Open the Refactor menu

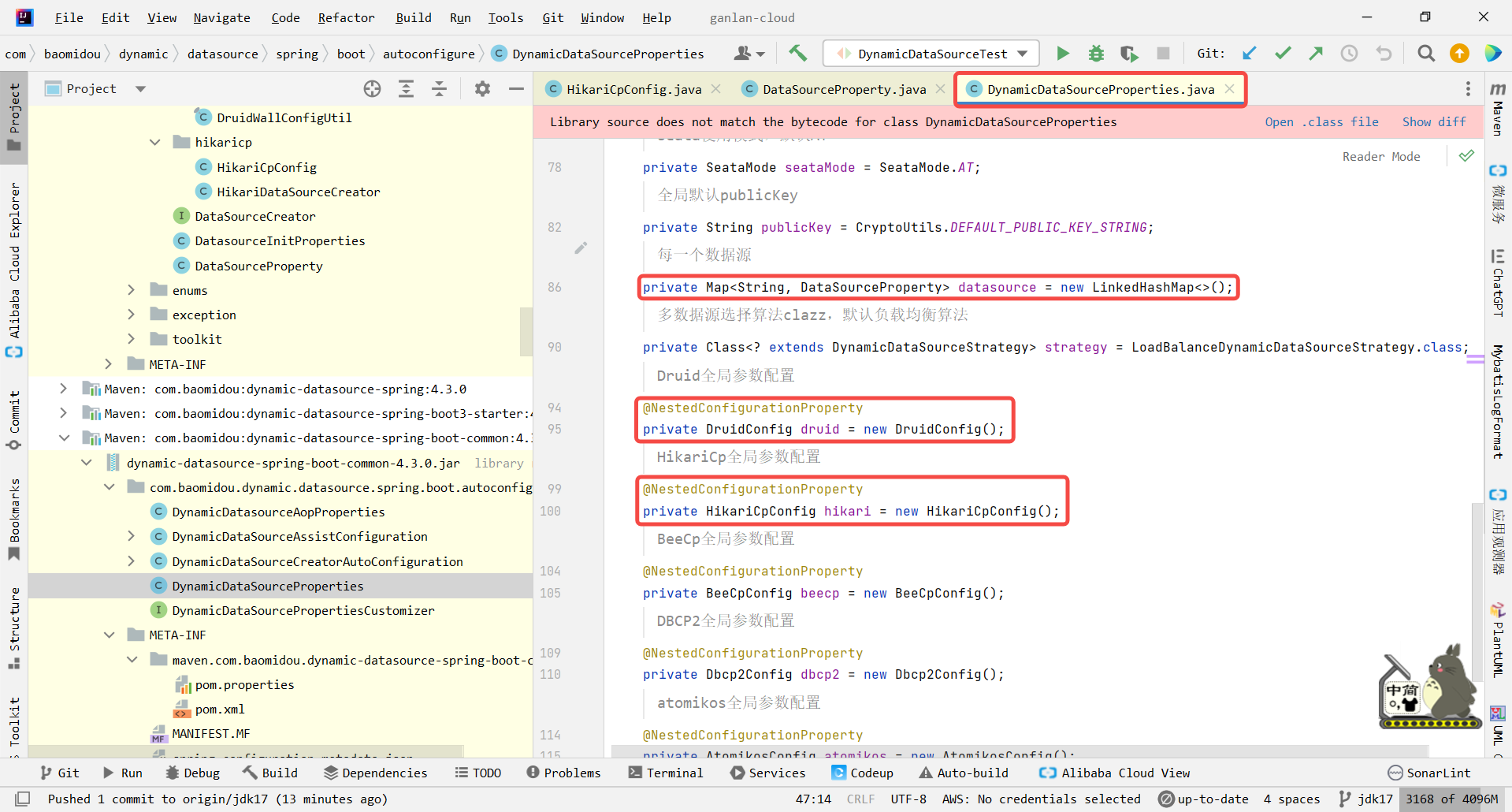point(345,17)
